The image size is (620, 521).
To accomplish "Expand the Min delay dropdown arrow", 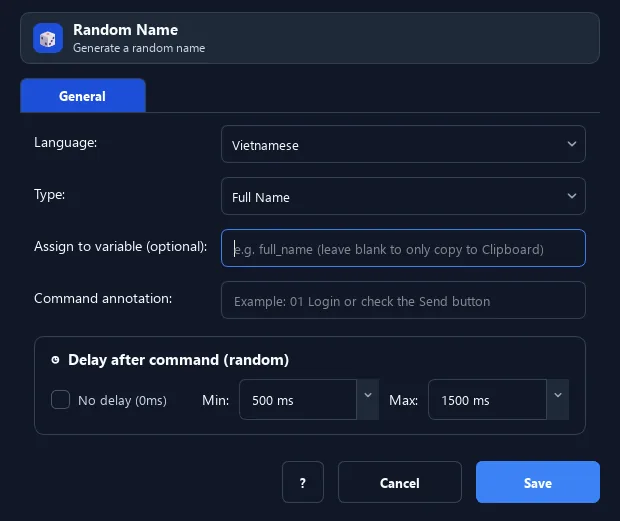I will pyautogui.click(x=368, y=400).
